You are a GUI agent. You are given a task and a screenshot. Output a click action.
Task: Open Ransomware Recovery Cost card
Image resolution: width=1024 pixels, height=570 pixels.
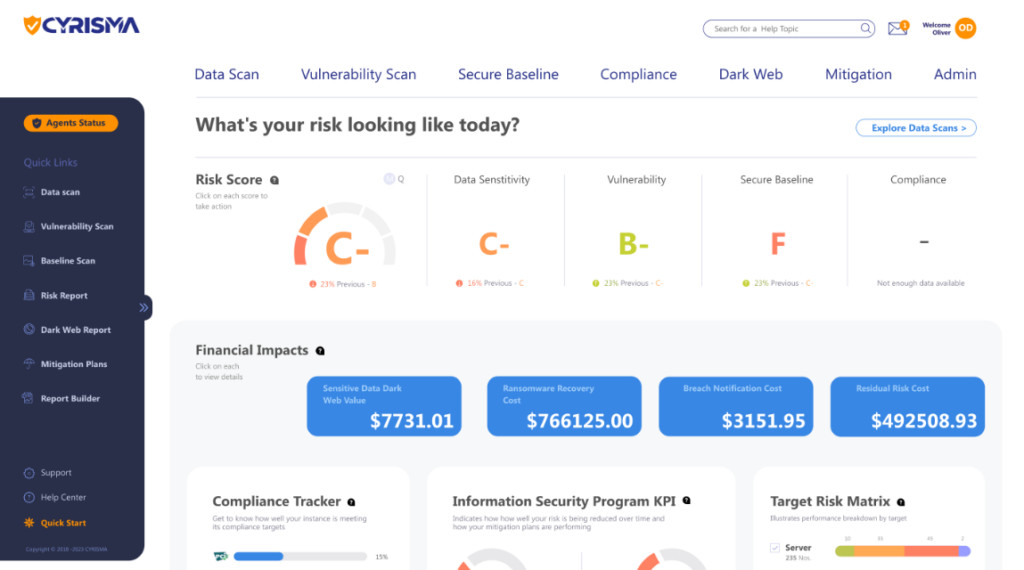(564, 406)
